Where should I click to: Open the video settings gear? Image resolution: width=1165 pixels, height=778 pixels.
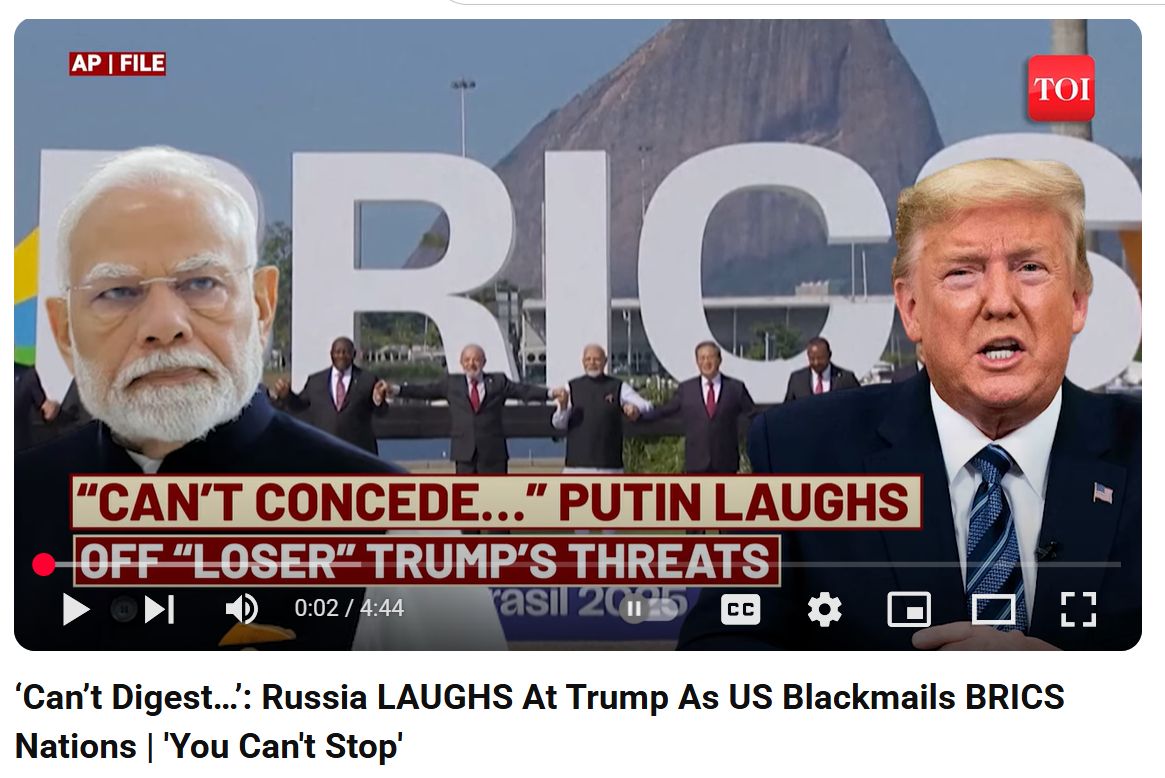(825, 609)
